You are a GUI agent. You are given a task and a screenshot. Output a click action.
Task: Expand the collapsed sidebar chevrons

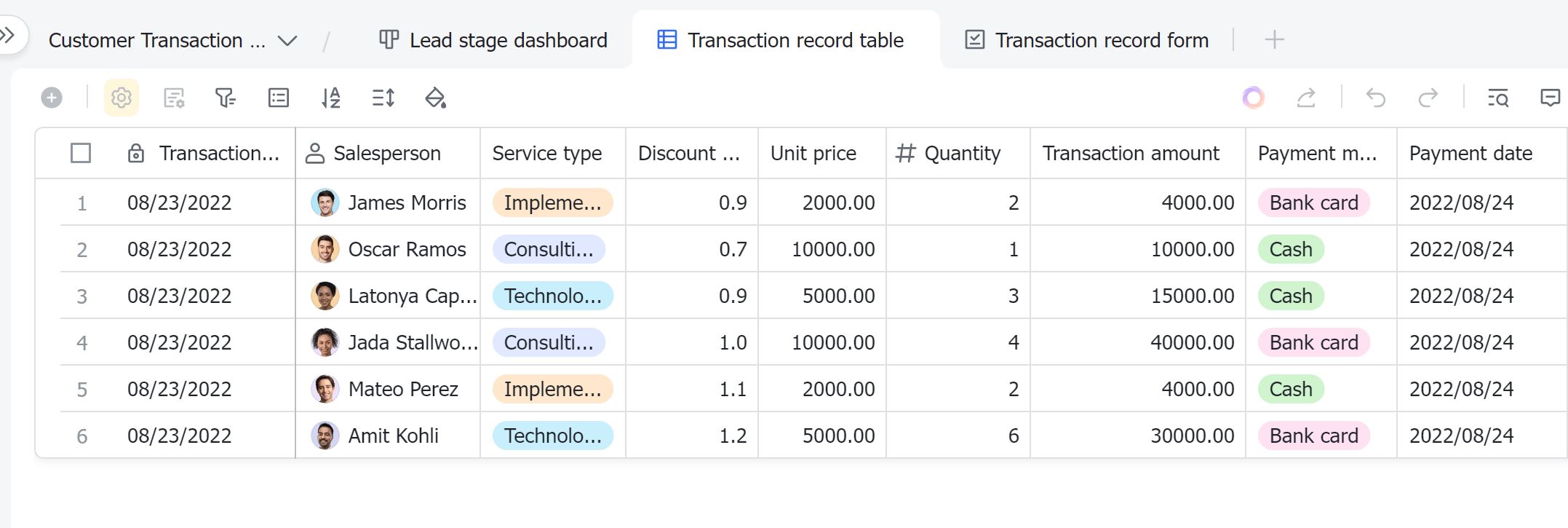(8, 34)
